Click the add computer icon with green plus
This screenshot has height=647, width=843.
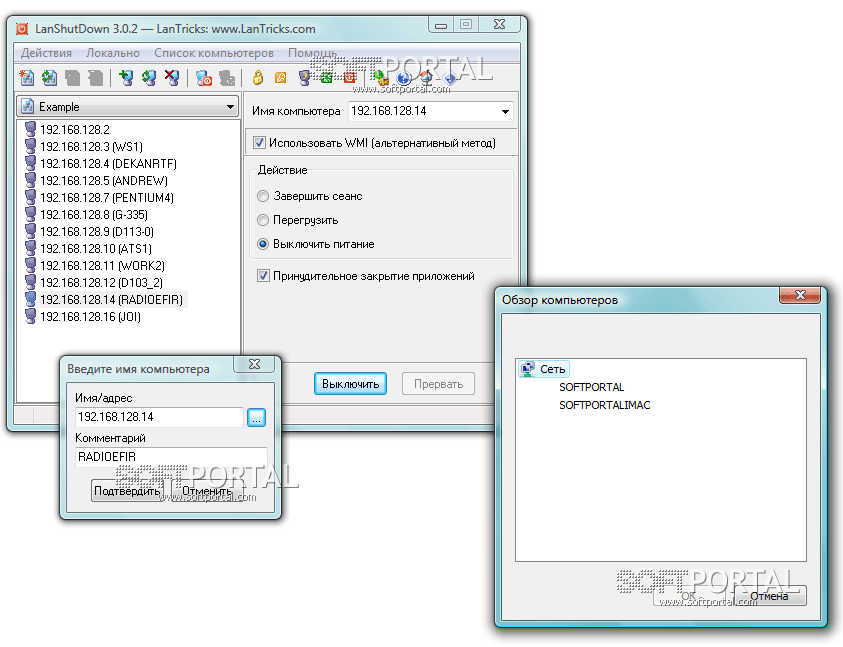126,78
